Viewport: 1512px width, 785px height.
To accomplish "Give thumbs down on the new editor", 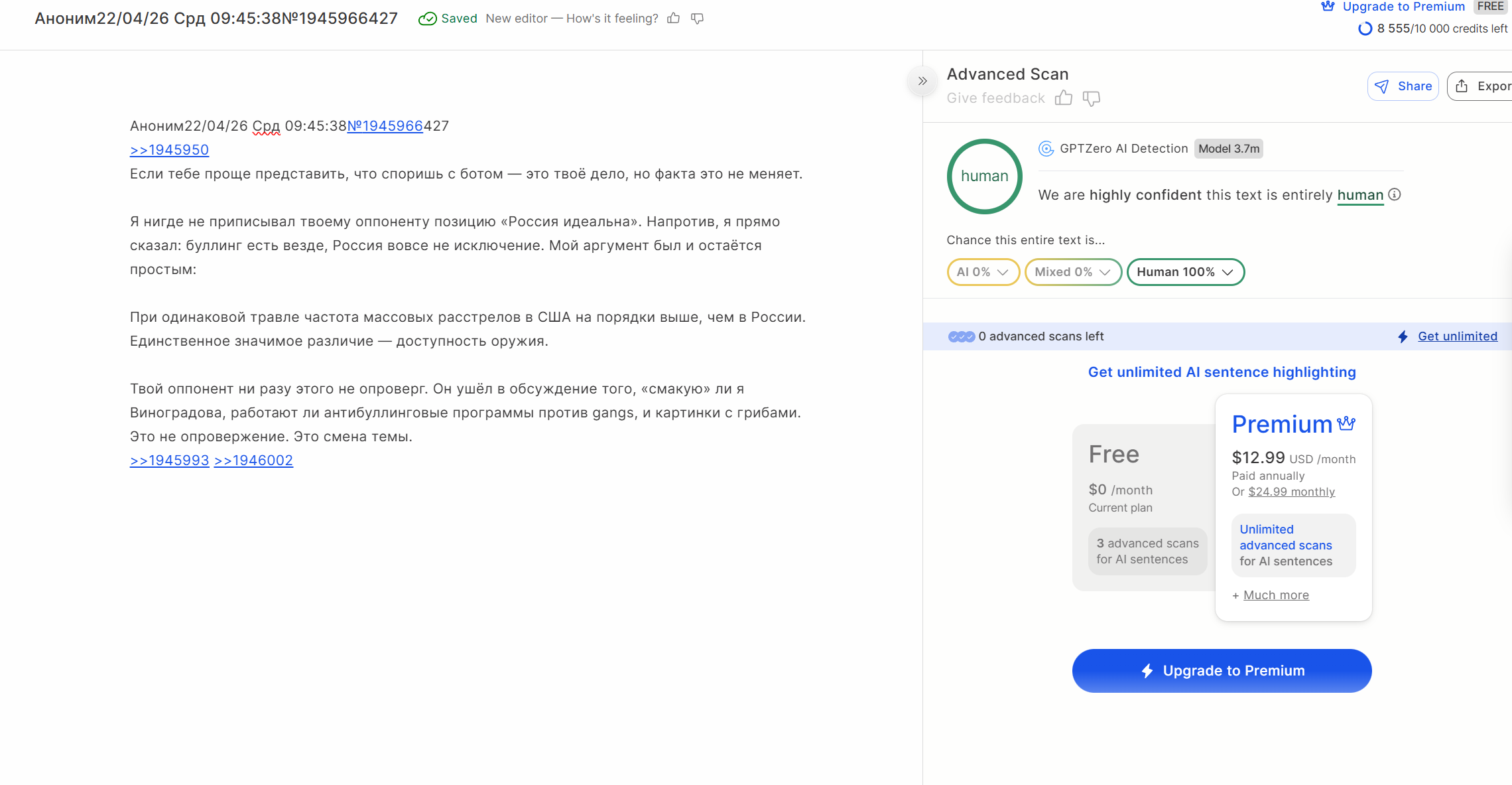I will pos(697,19).
